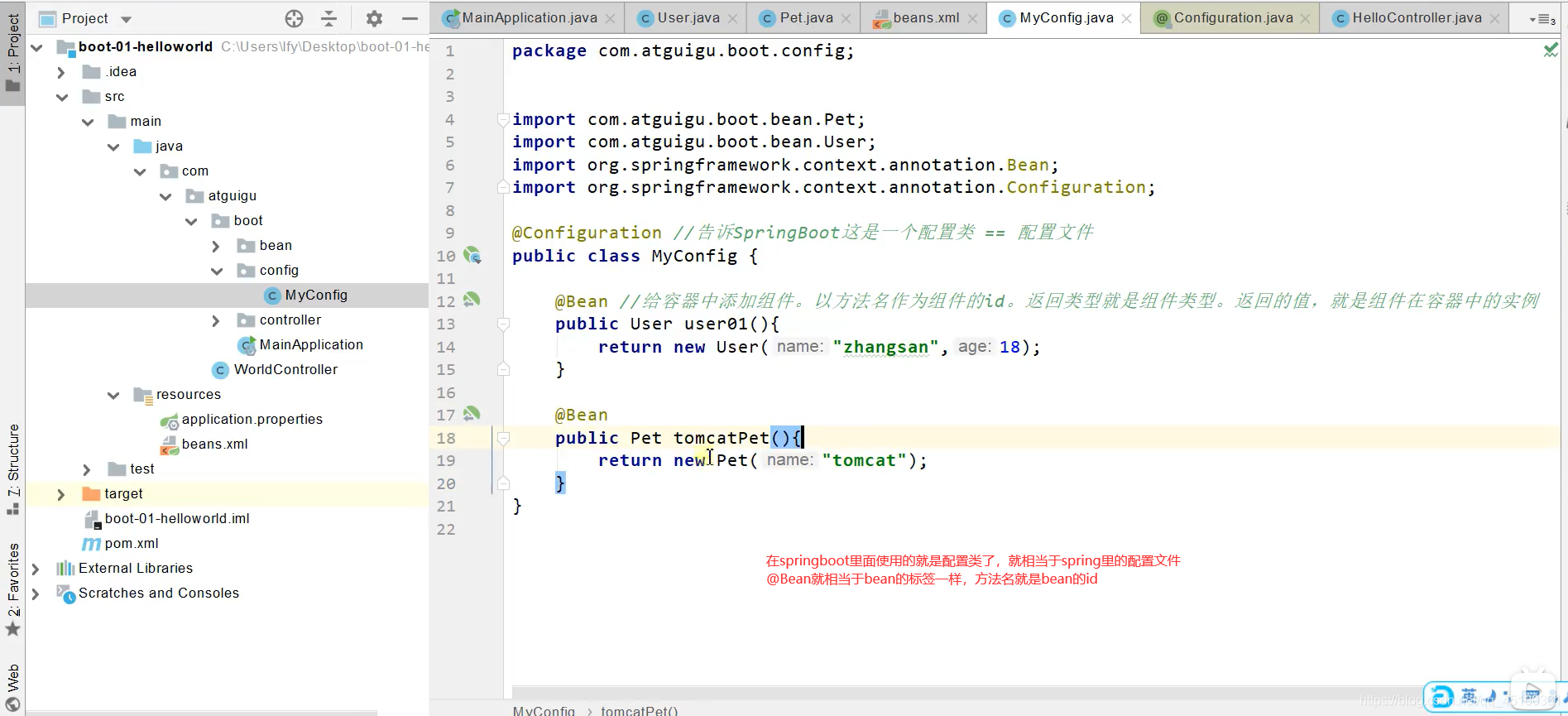Viewport: 1568px width, 716px height.
Task: Click Spring bean gutter icon on line 12
Action: (472, 300)
